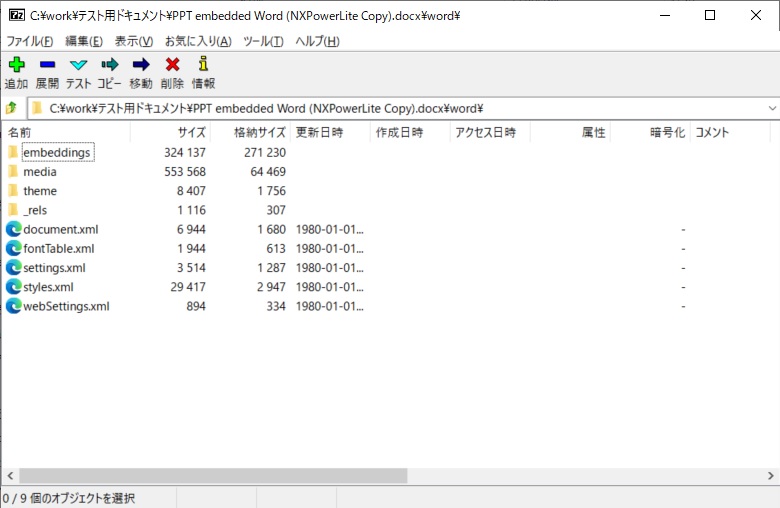The height and width of the screenshot is (508, 780).
Task: Click the red X 削除 (Delete) icon
Action: click(173, 65)
